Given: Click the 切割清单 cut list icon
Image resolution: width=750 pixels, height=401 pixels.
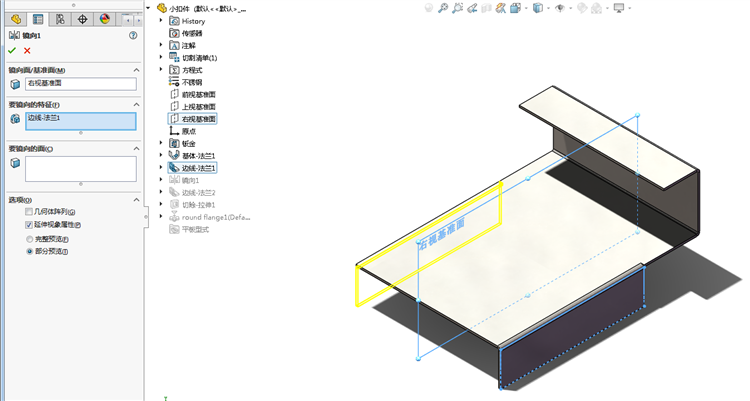Looking at the screenshot, I should point(174,57).
